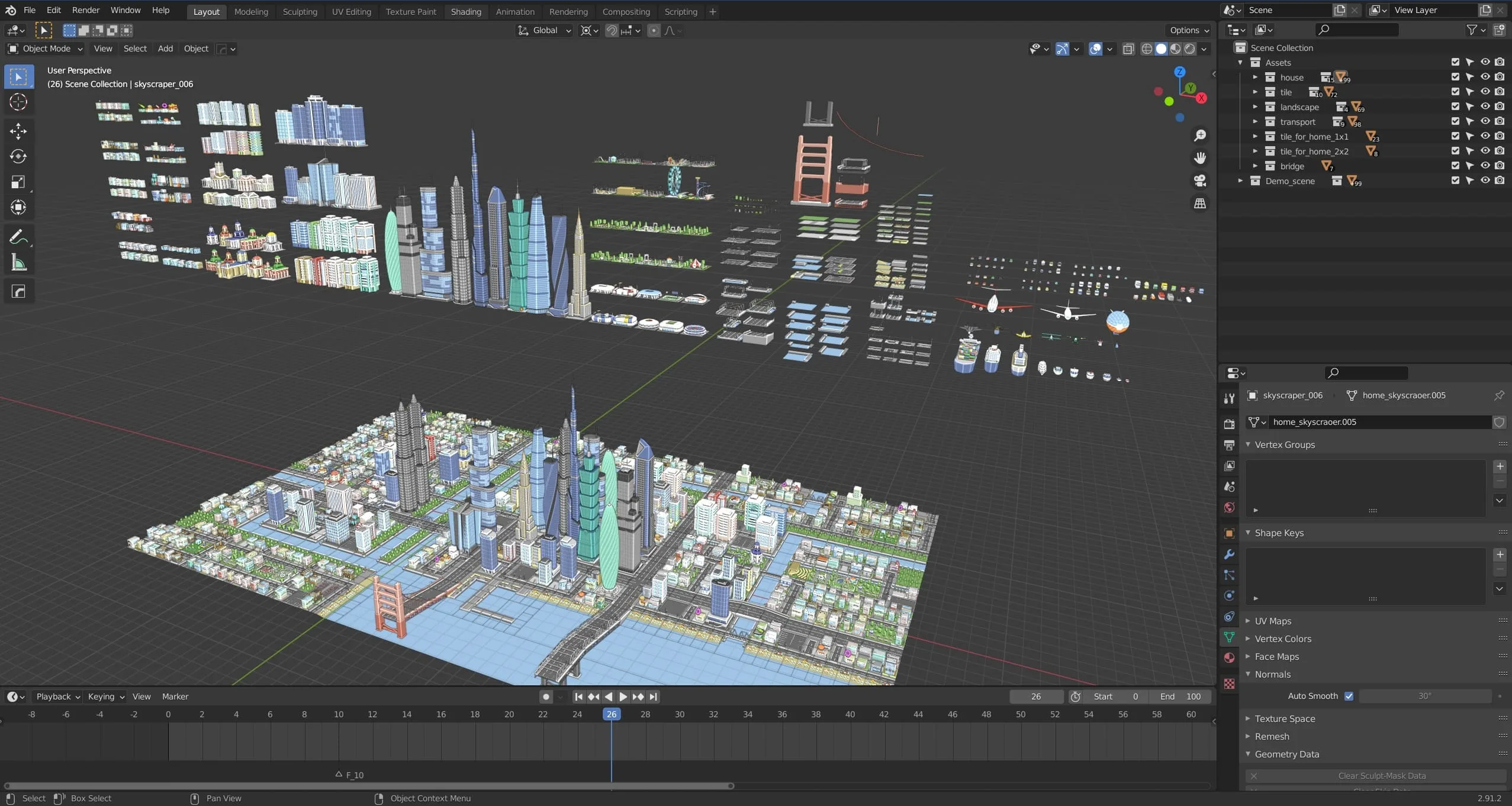
Task: Add a new vertex group
Action: pos(1500,467)
